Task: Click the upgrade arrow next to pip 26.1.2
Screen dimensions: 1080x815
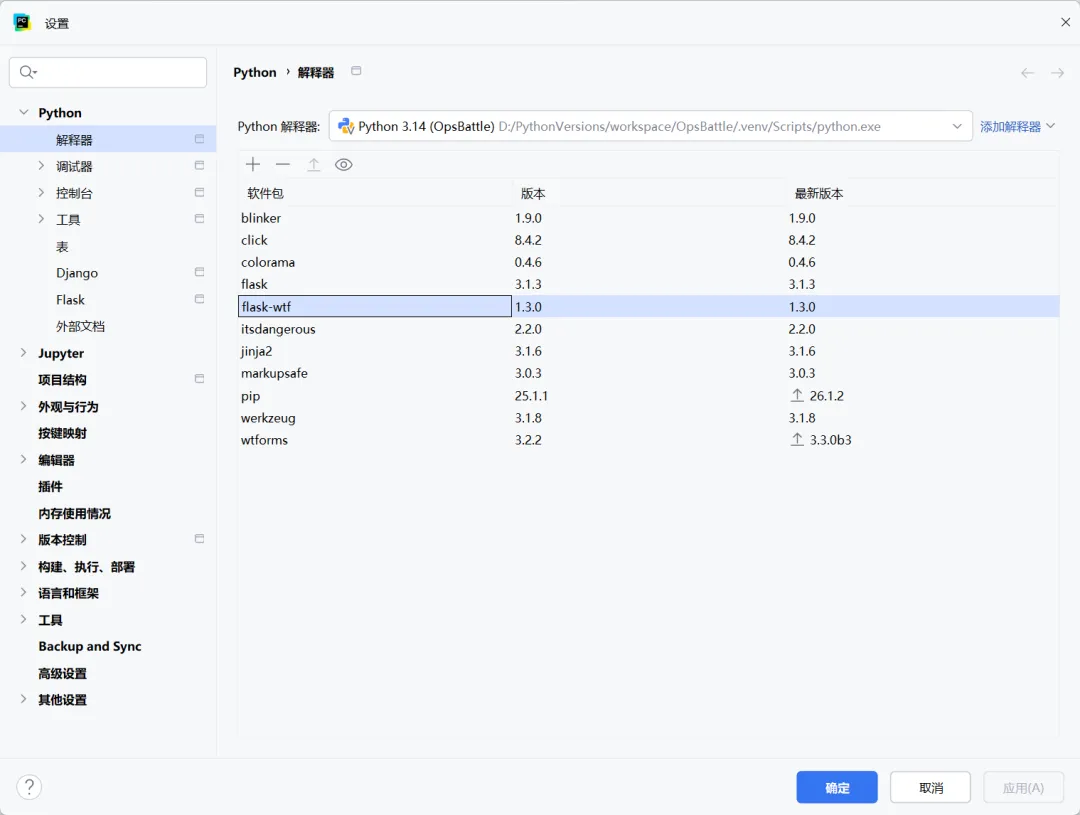Action: click(x=797, y=395)
